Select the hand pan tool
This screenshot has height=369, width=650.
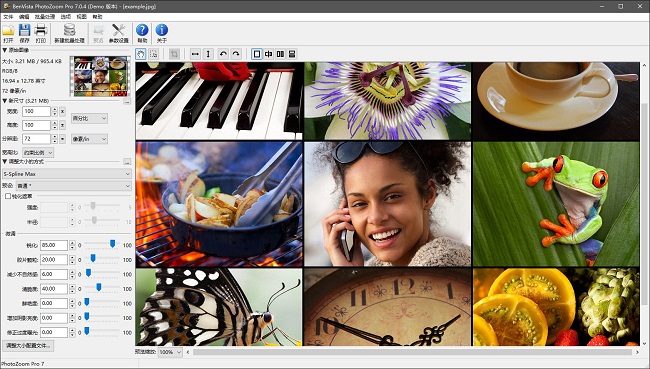(x=141, y=54)
